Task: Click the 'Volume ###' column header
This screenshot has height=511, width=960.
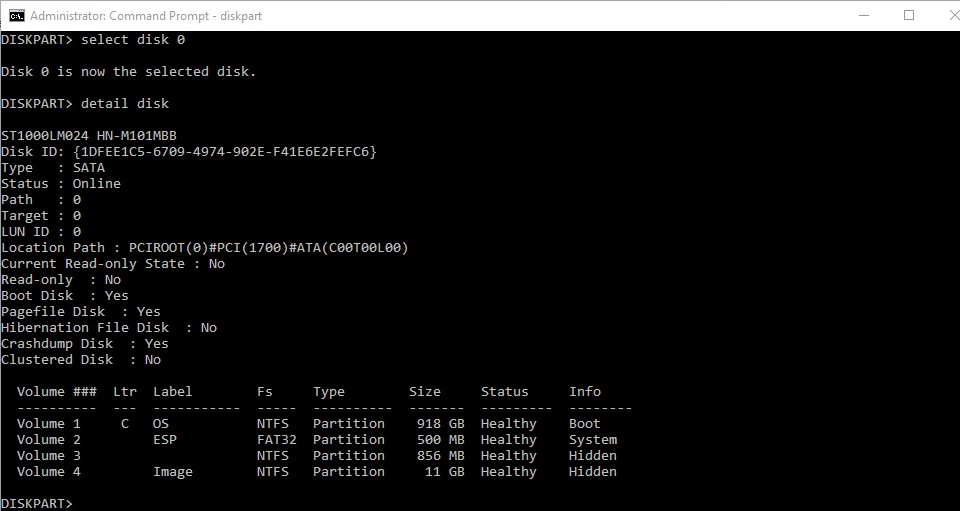Action: coord(57,392)
